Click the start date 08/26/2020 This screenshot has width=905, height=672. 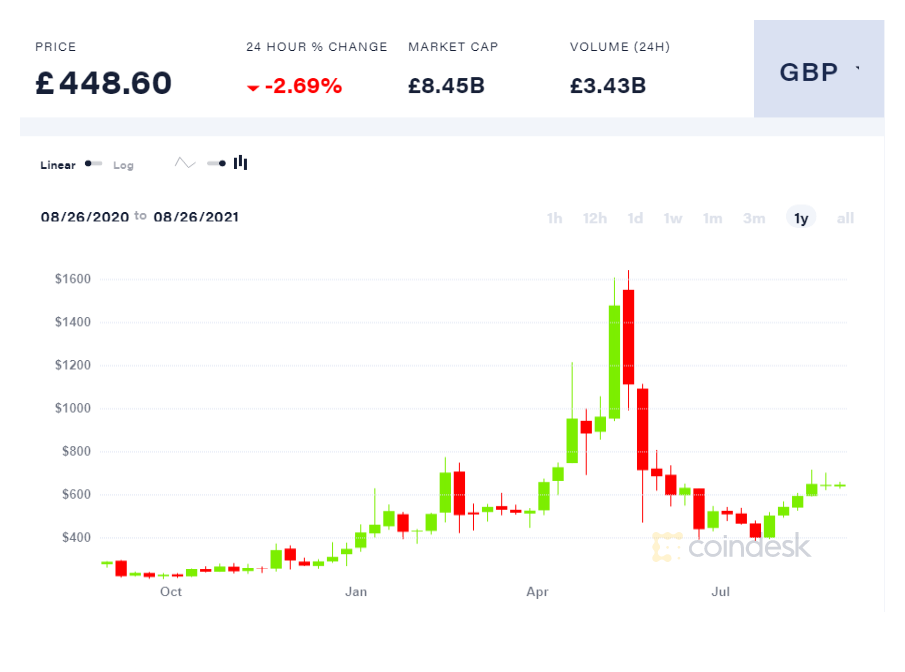tap(85, 217)
